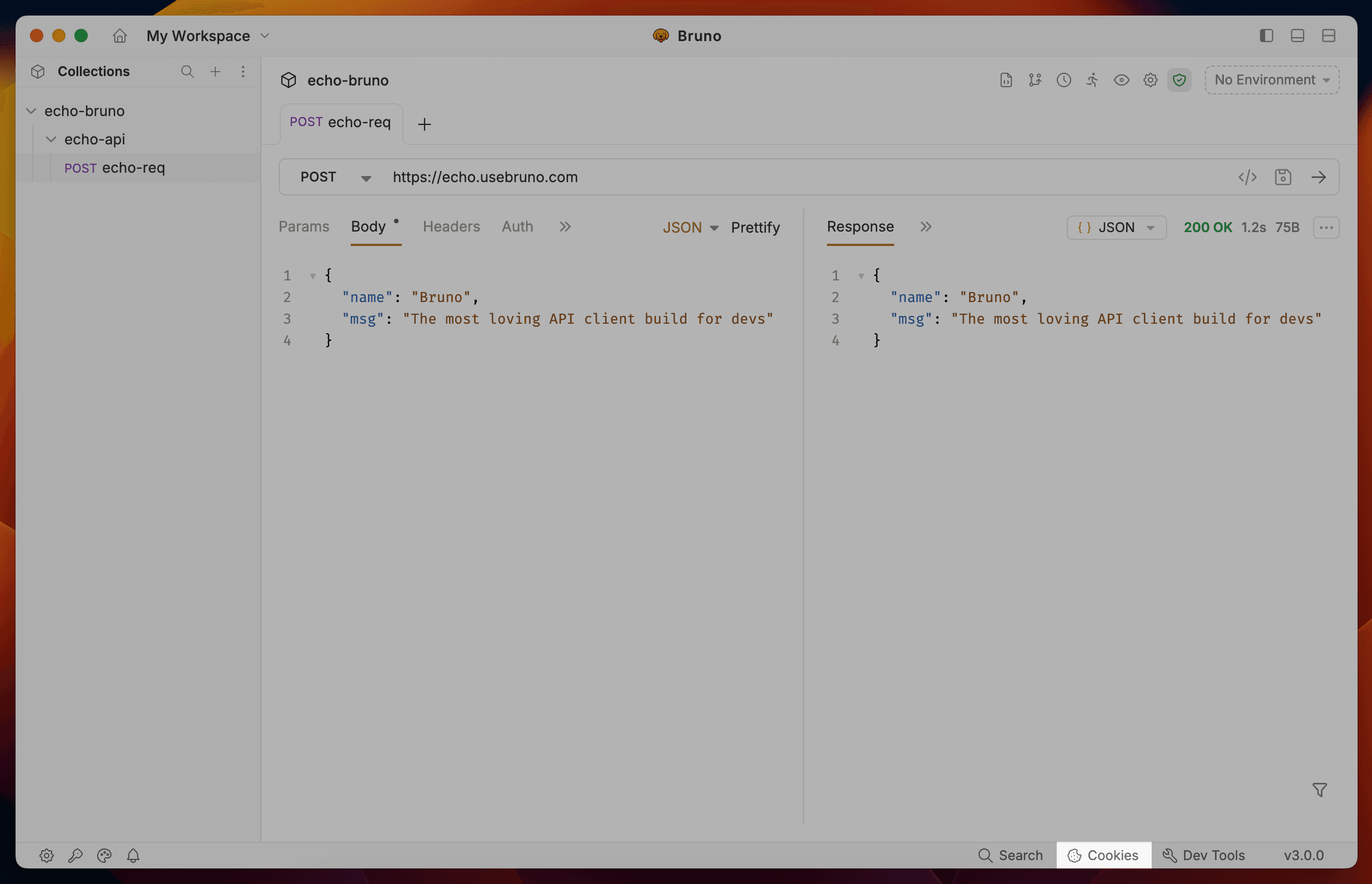Open notifications bell icon in status bar

tap(133, 855)
